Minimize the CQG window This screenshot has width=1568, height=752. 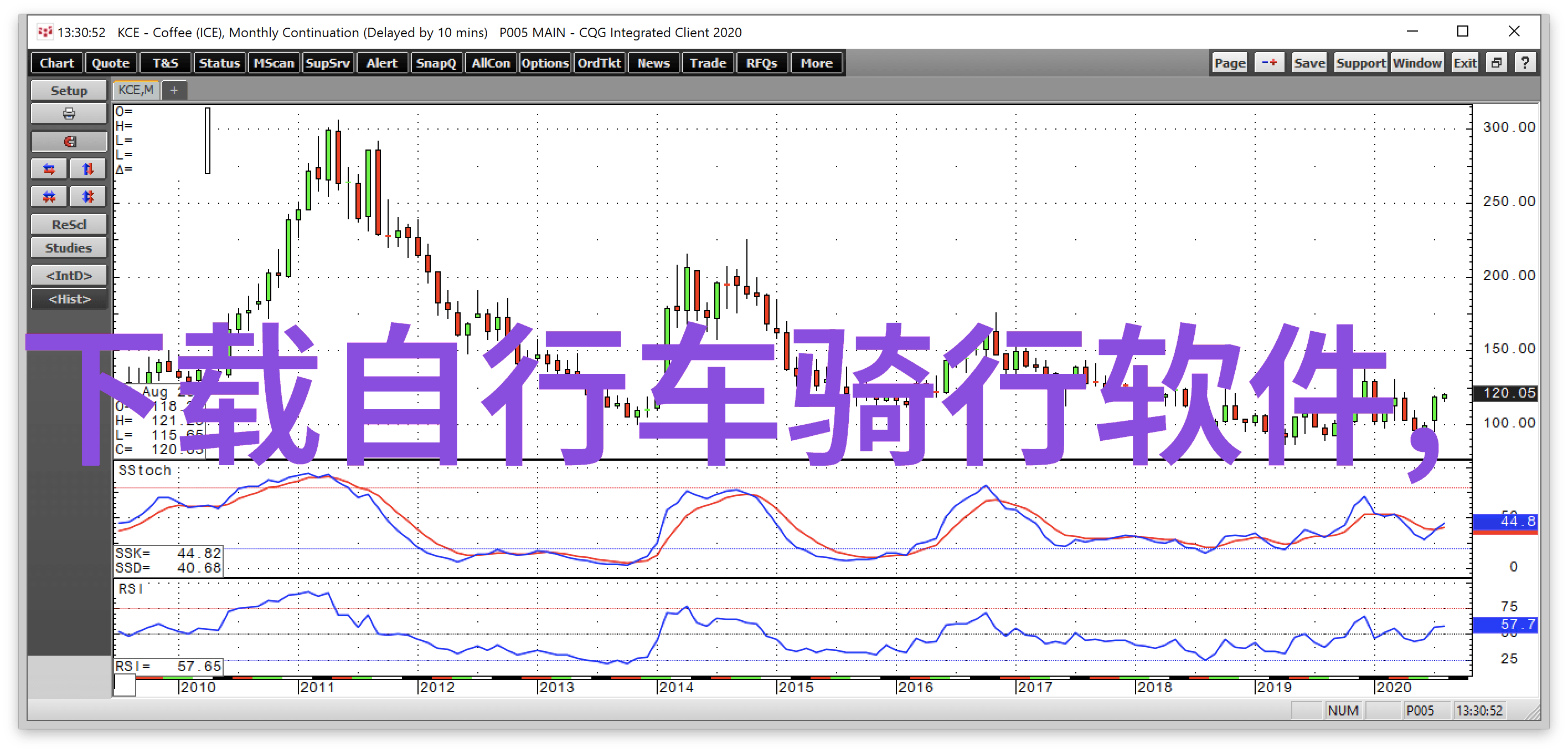coord(1412,31)
